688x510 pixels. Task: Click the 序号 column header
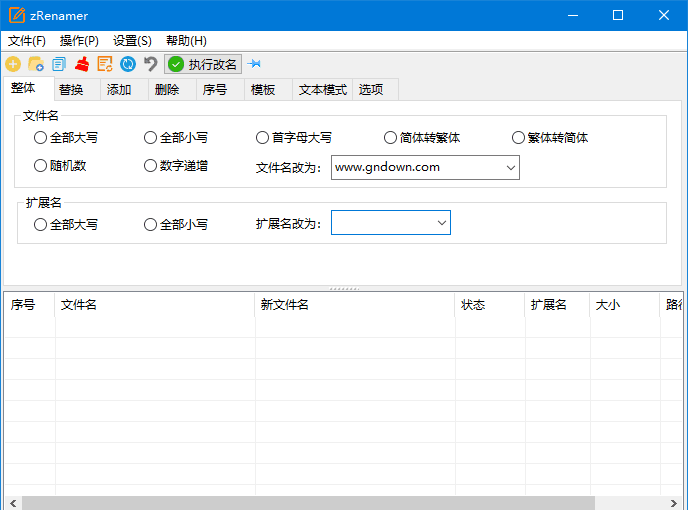coord(29,305)
